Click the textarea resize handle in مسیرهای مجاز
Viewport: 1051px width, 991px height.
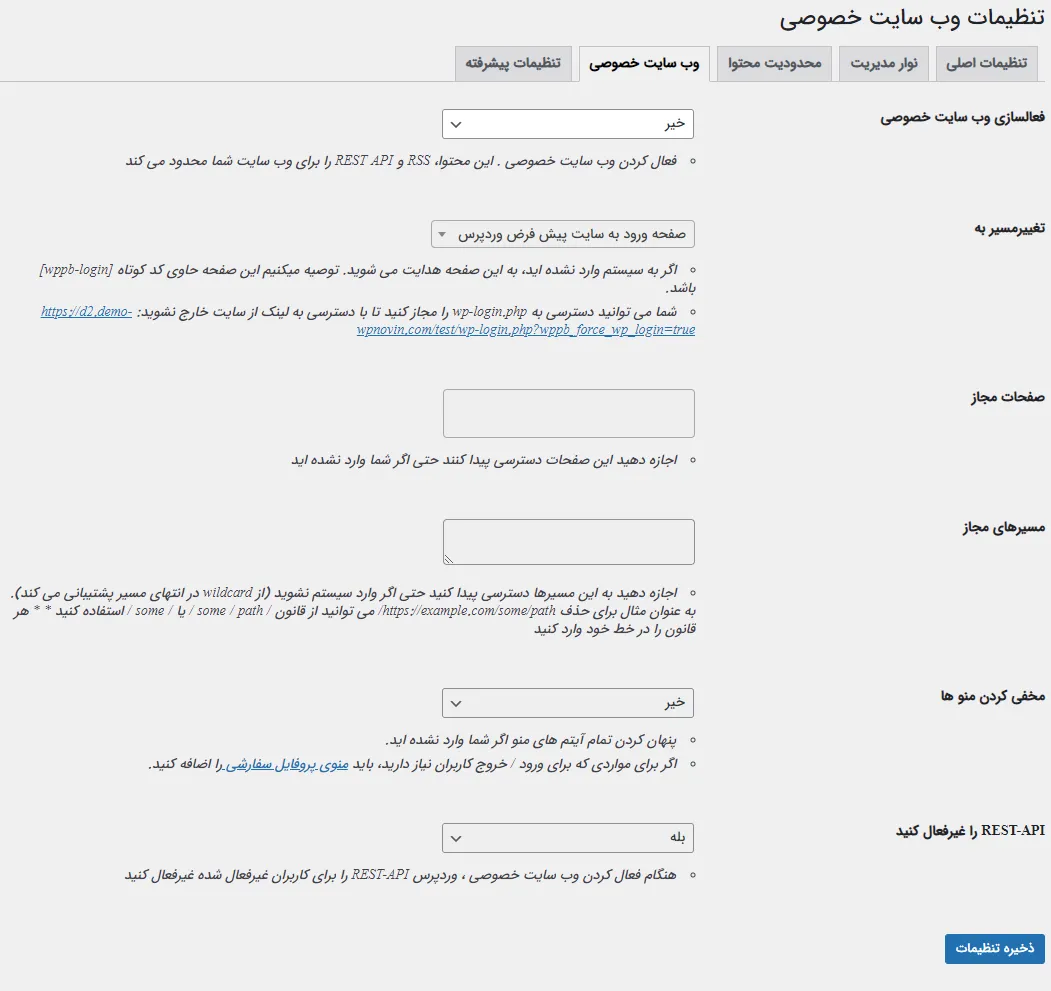click(x=448, y=559)
